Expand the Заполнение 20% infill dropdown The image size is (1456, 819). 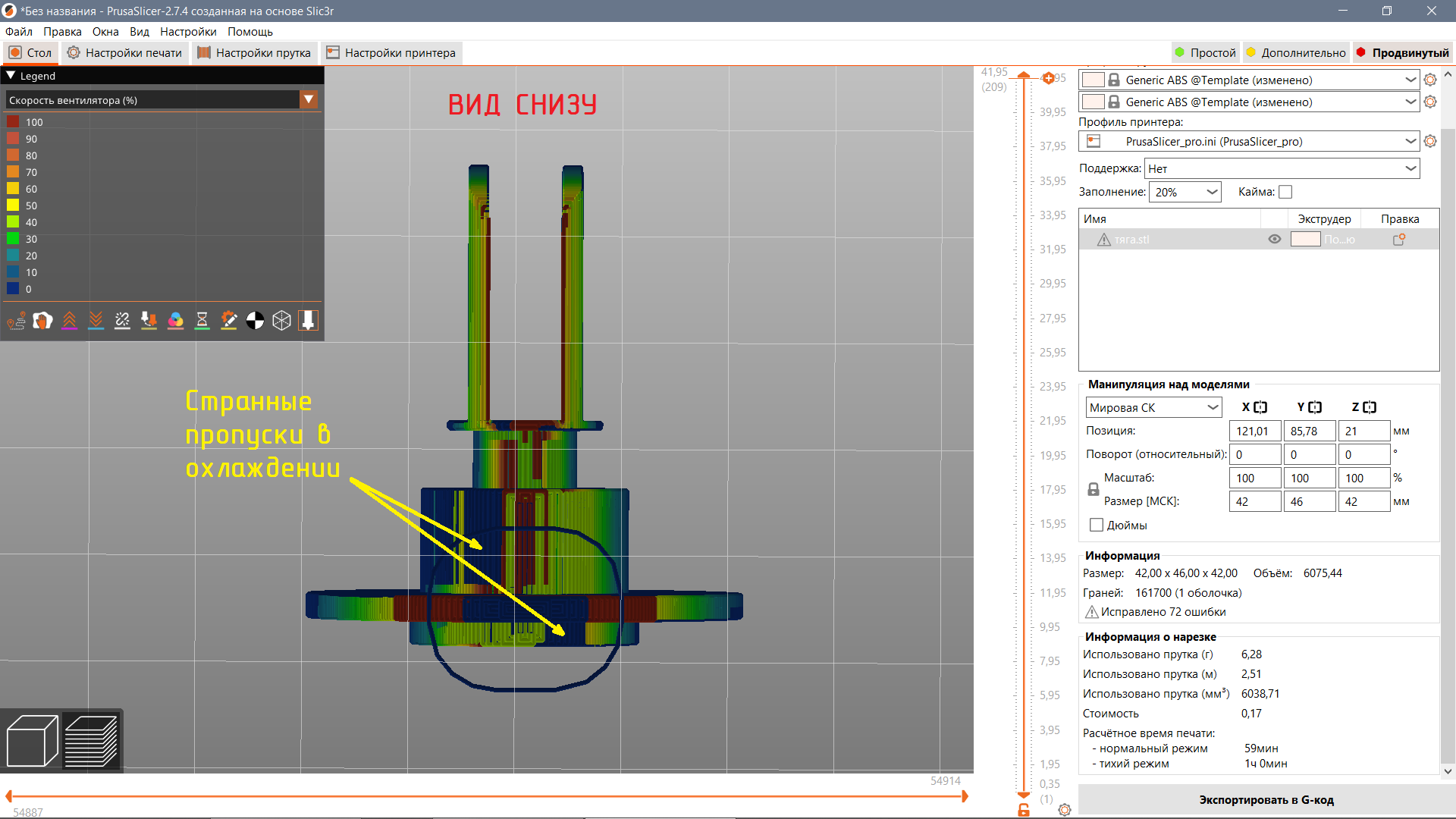(1185, 192)
